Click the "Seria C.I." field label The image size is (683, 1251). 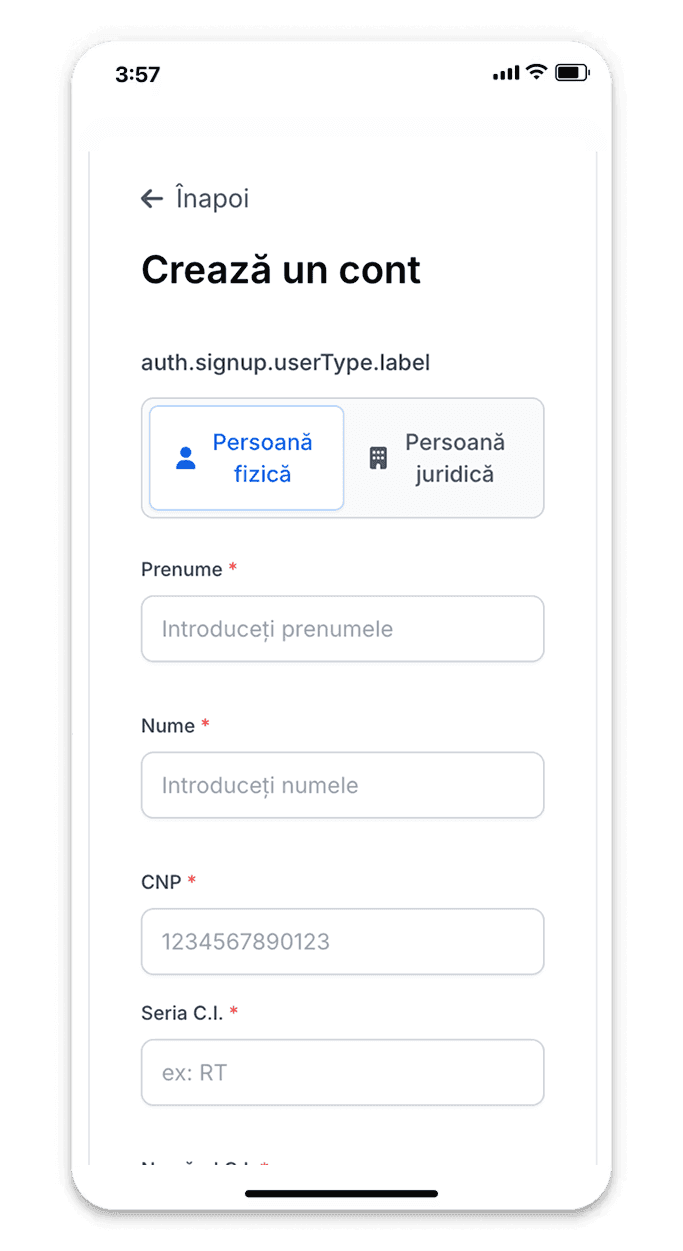181,1013
